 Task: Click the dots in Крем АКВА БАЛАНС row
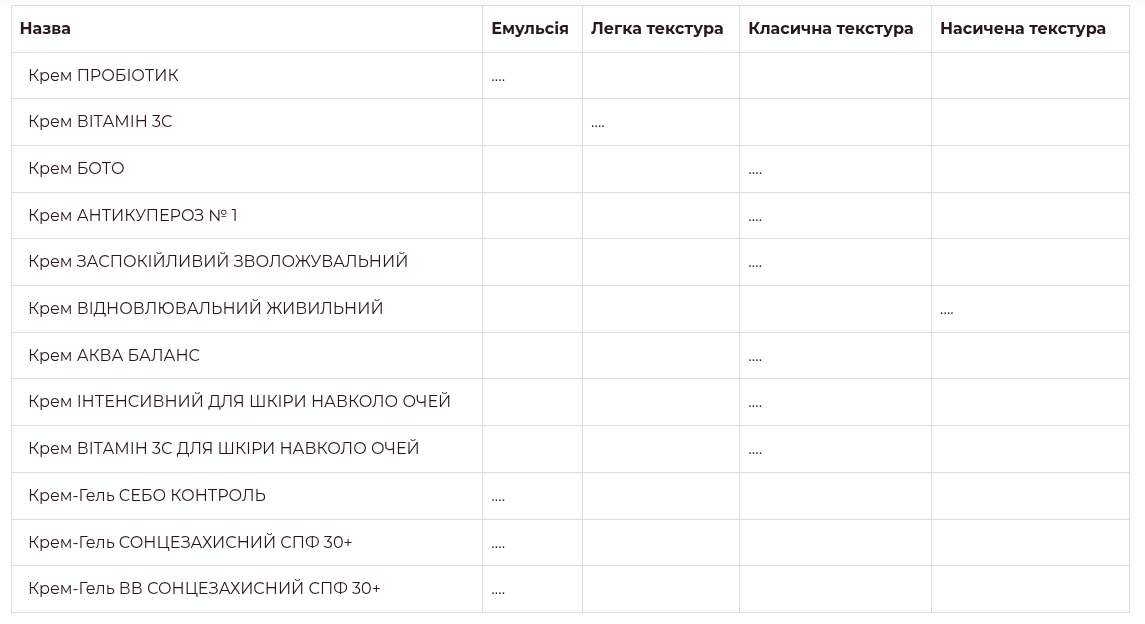754,358
